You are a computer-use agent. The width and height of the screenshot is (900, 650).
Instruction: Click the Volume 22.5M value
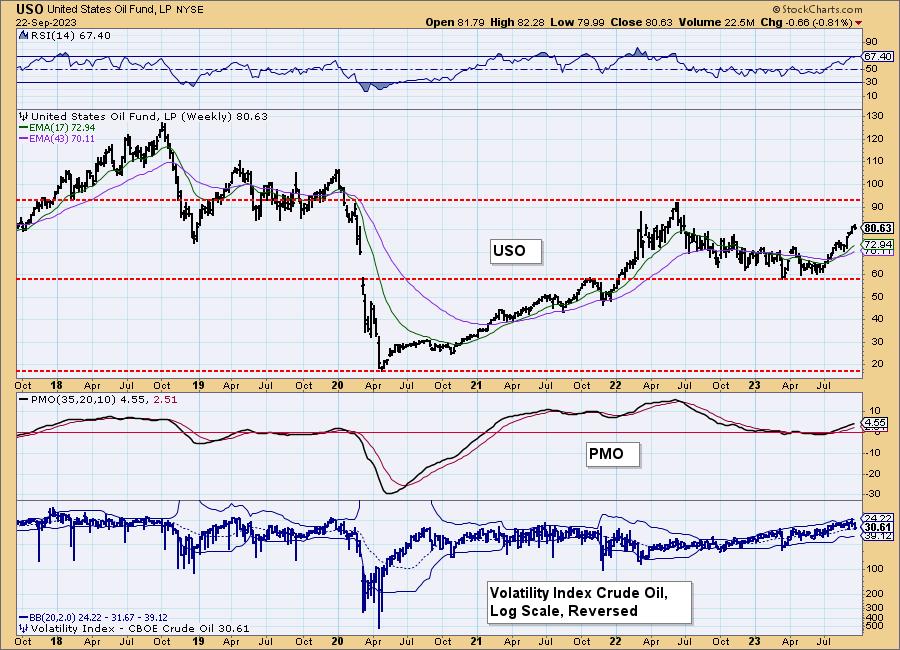tap(716, 22)
